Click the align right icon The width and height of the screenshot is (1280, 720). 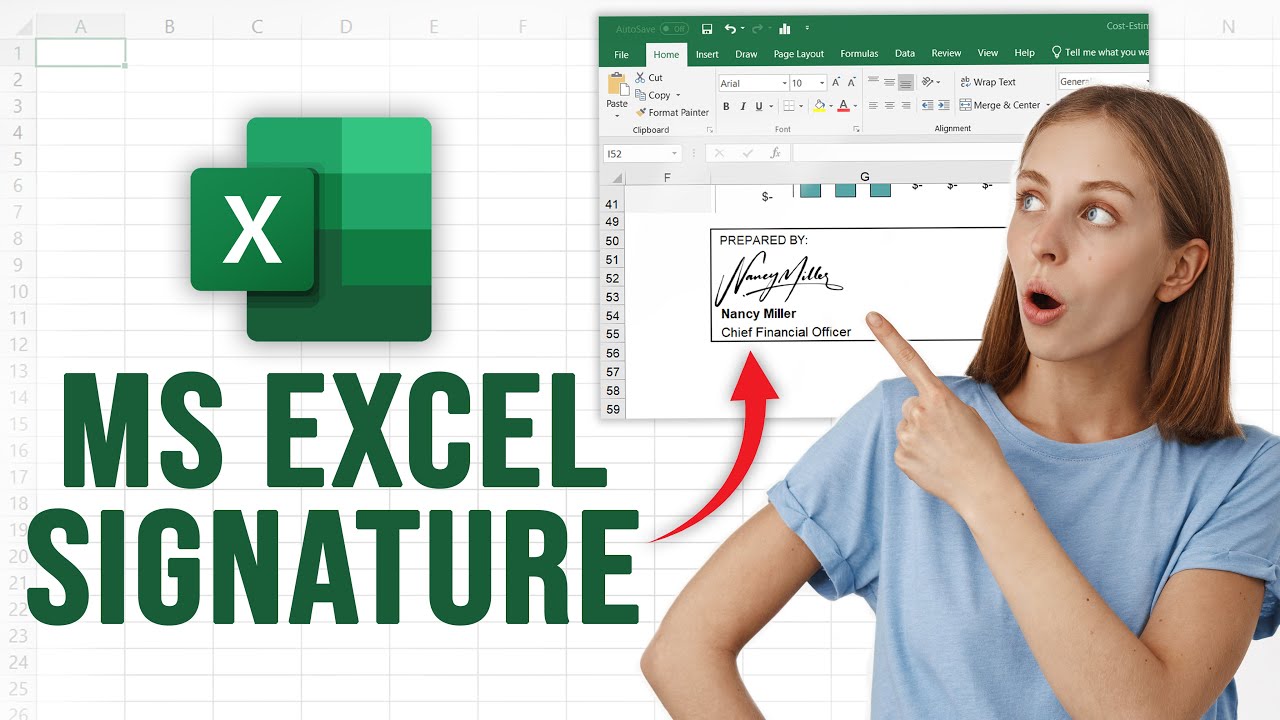point(906,105)
